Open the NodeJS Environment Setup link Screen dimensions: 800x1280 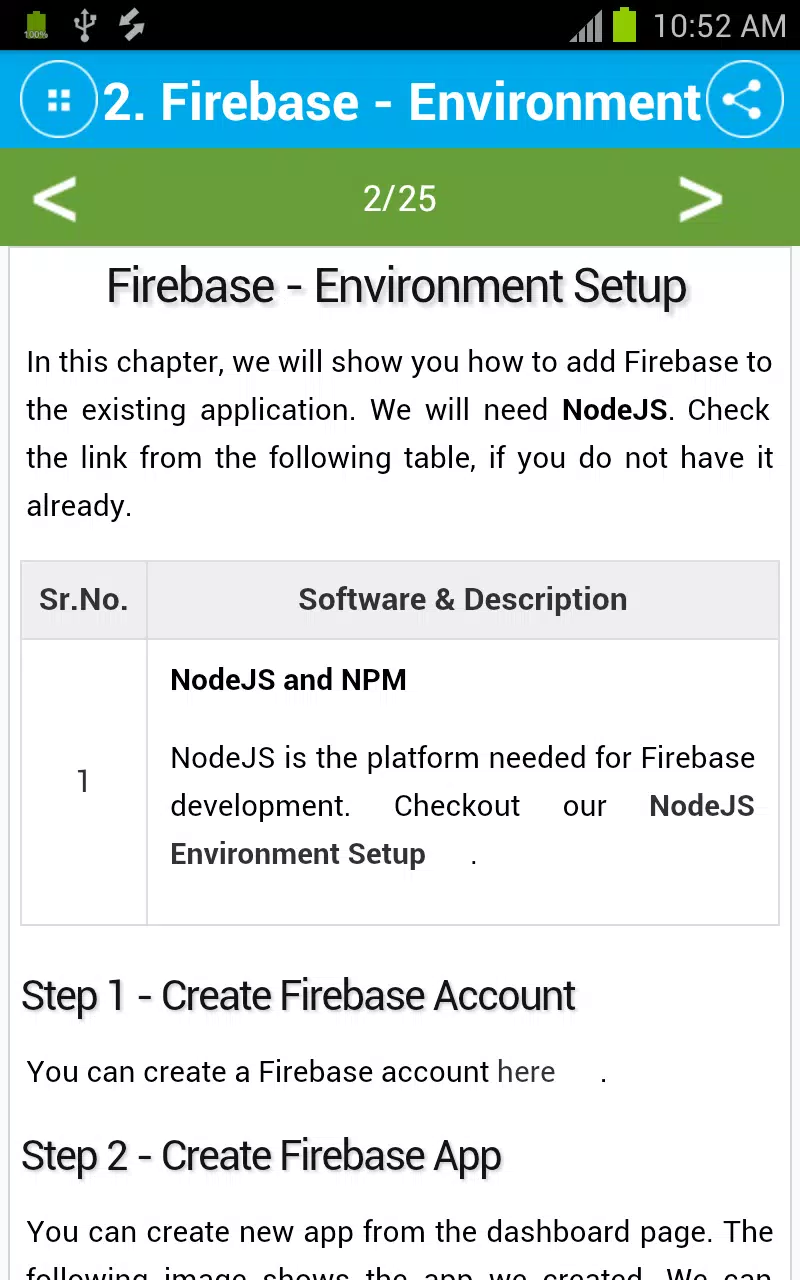click(x=462, y=829)
